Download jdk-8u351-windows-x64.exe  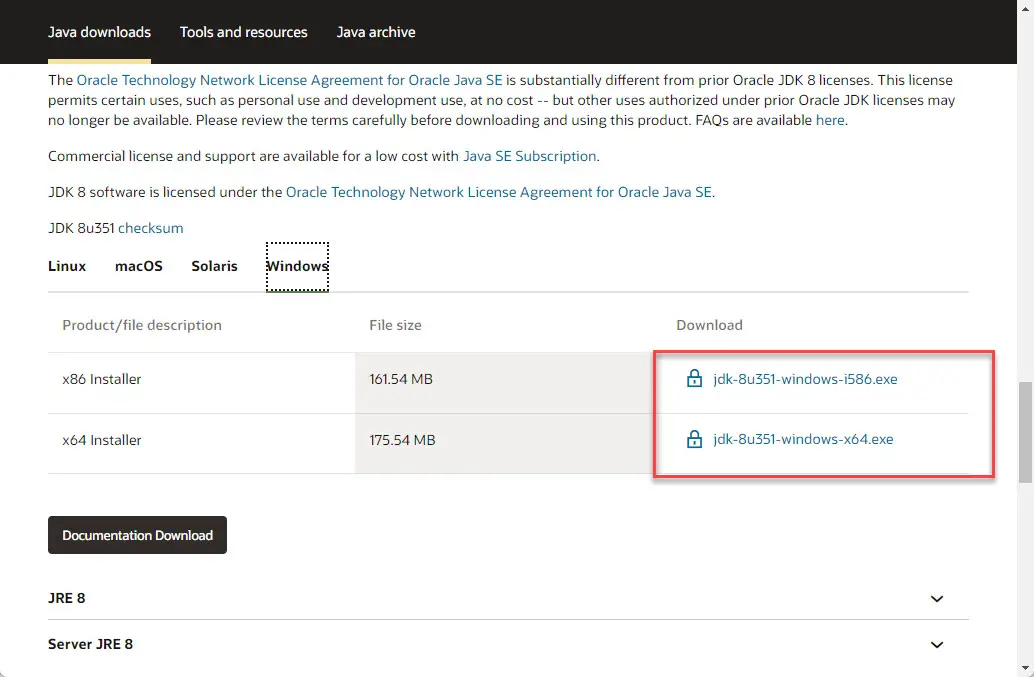[804, 439]
